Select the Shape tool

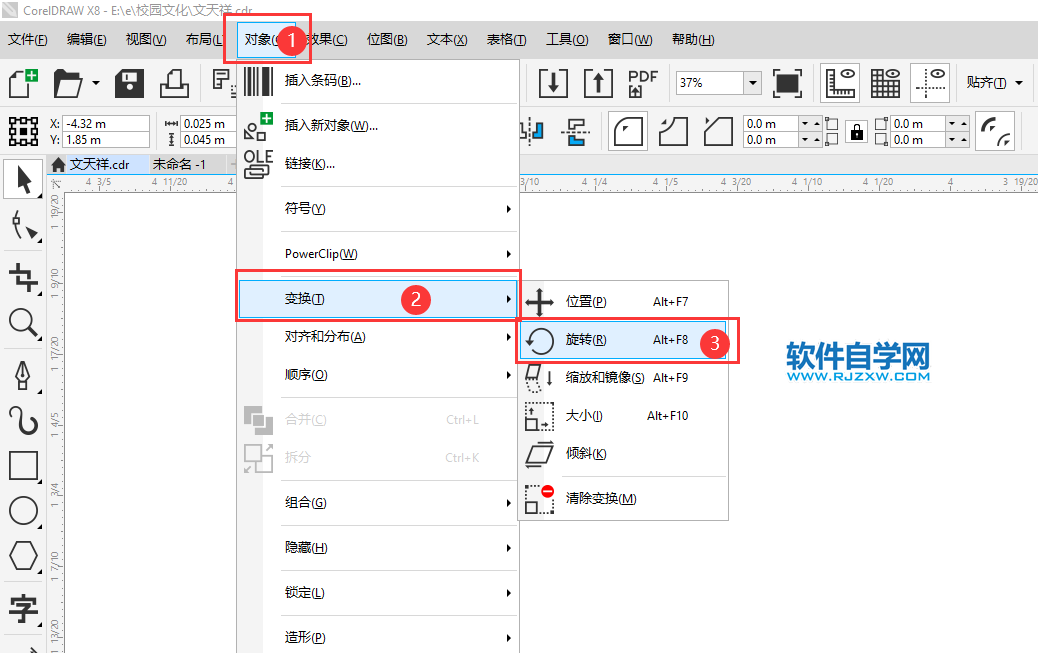click(x=22, y=226)
